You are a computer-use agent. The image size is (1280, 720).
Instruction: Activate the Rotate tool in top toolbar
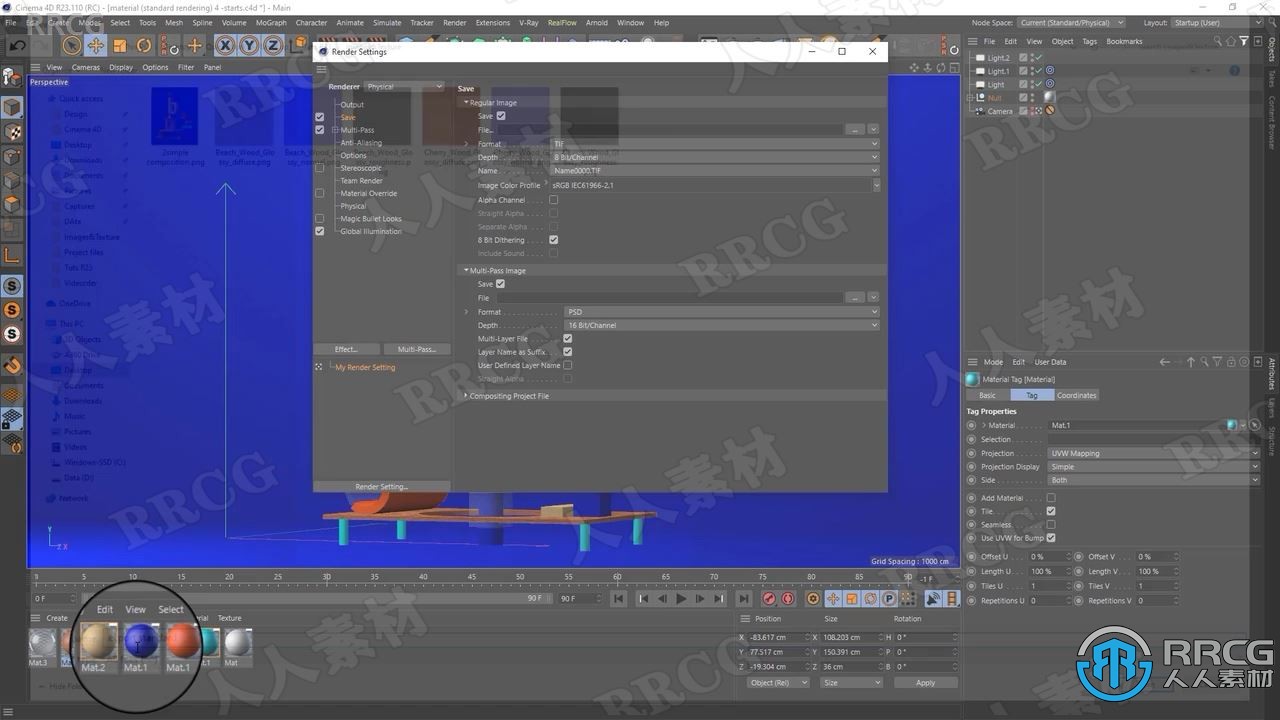point(144,45)
